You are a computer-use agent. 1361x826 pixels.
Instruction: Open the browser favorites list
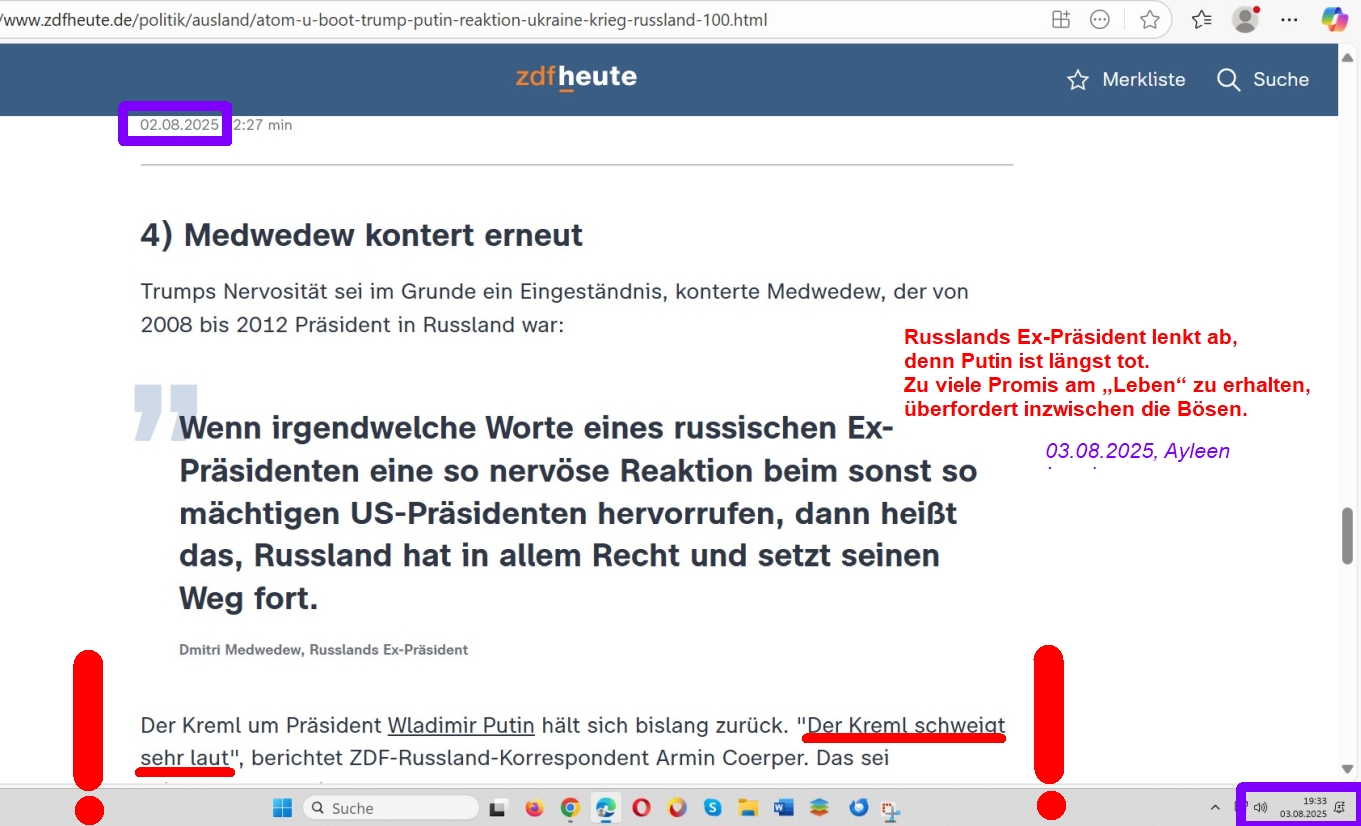(1201, 19)
